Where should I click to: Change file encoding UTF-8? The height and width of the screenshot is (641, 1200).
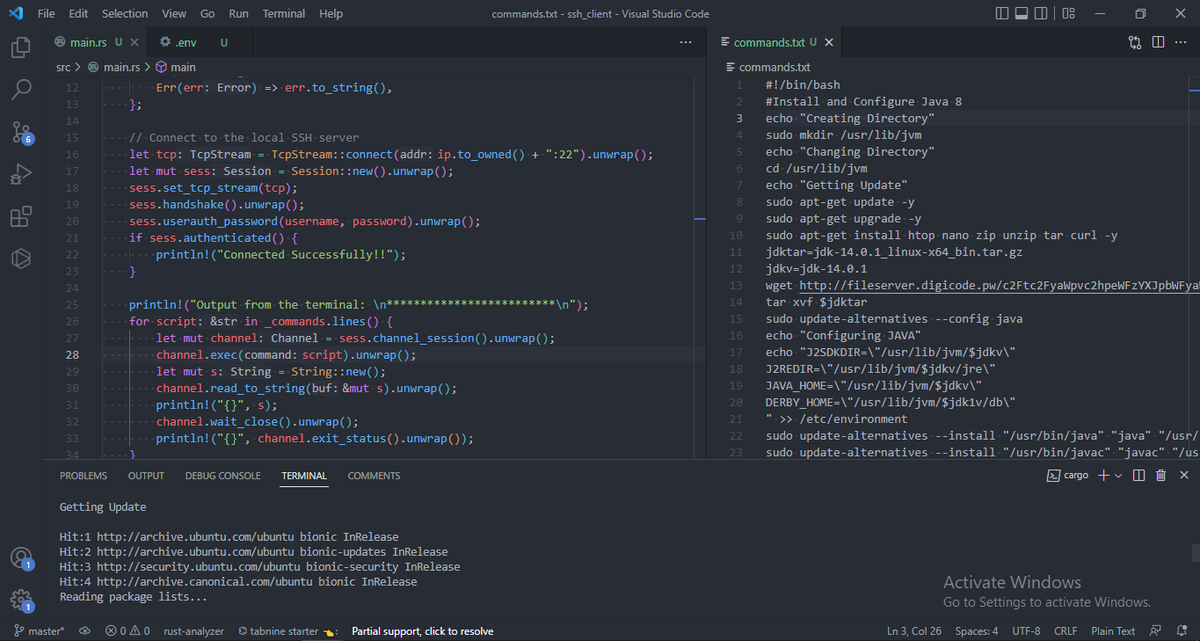1026,631
